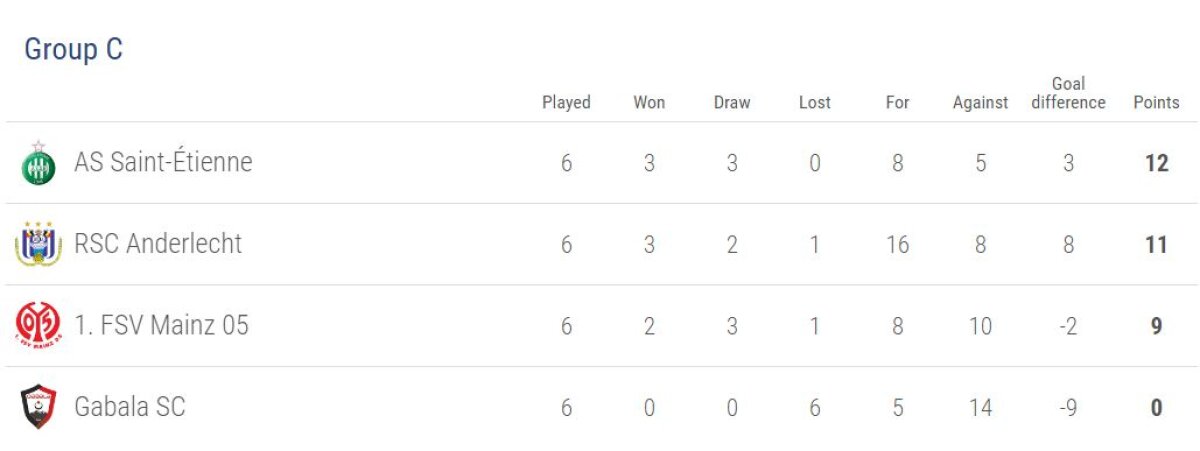
Task: Click Saint-Étienne's 12 points value
Action: 1156,163
